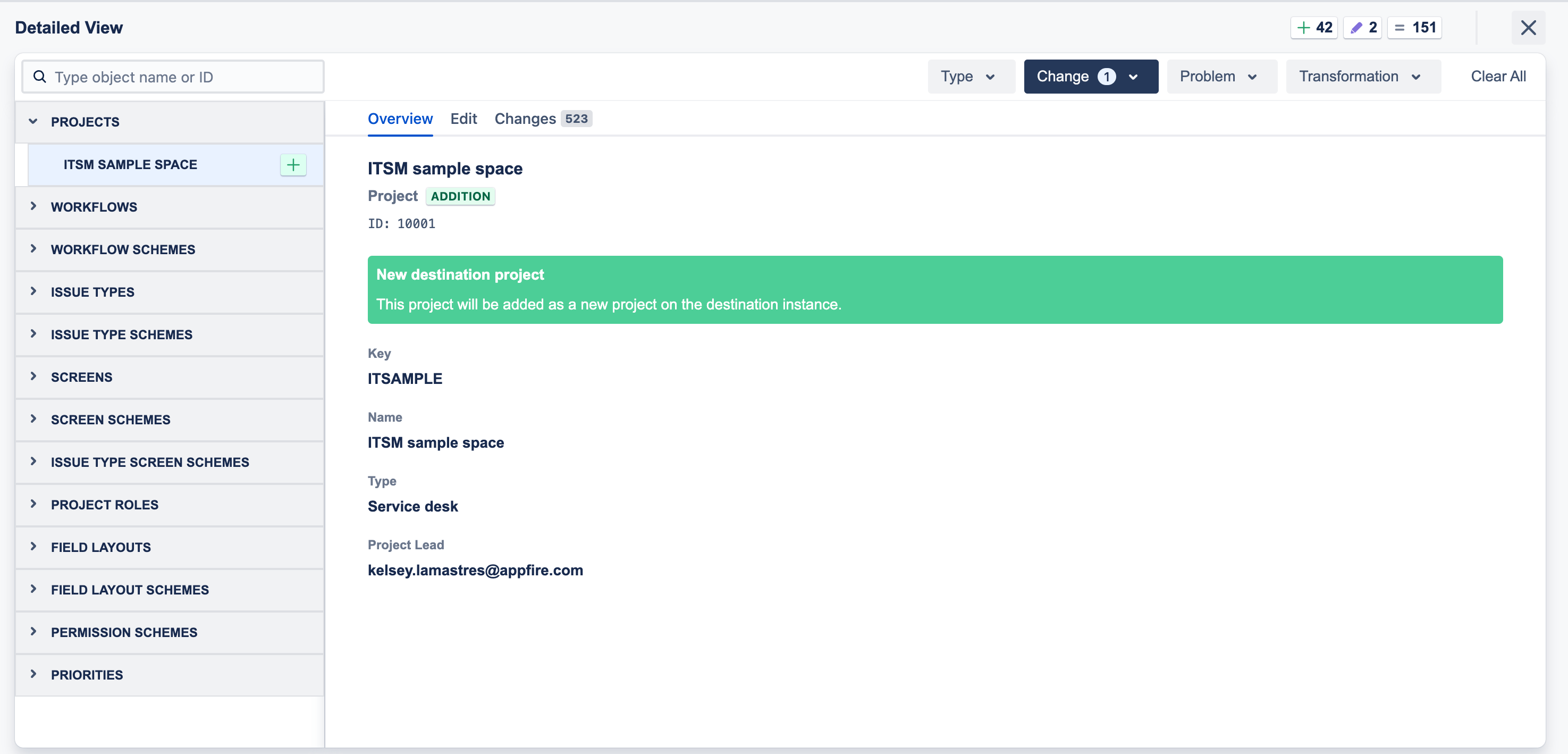Click the project lead email kelsey.lamastres@appfire.com

pos(475,571)
